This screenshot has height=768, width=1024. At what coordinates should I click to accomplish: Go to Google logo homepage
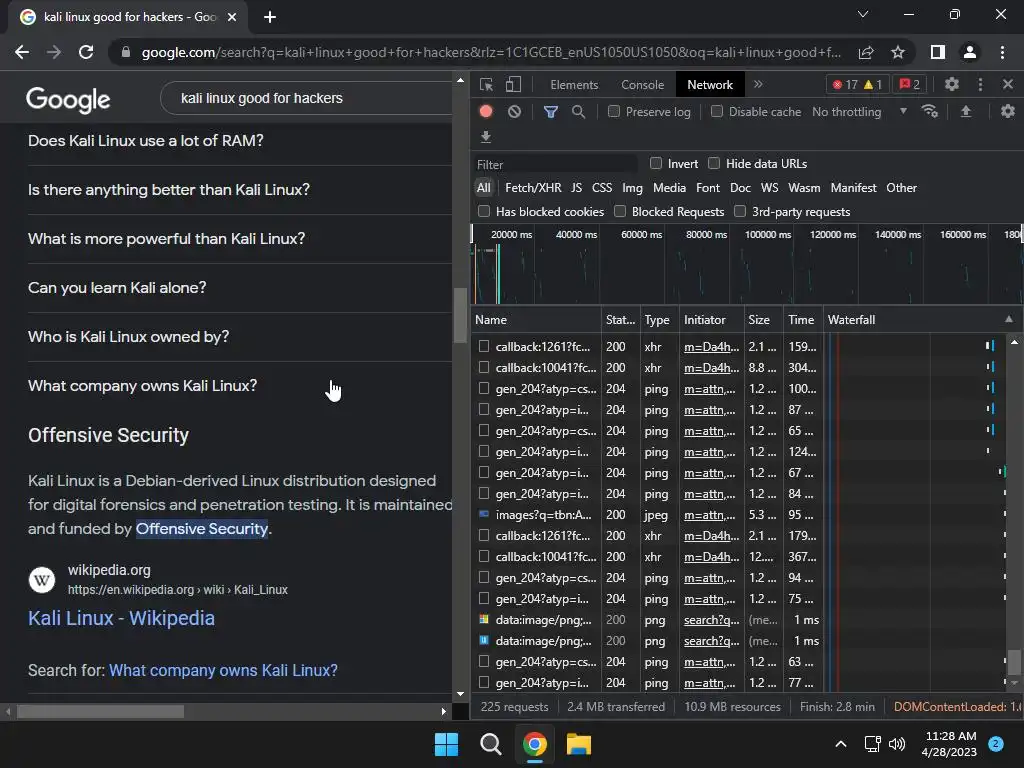(x=68, y=99)
